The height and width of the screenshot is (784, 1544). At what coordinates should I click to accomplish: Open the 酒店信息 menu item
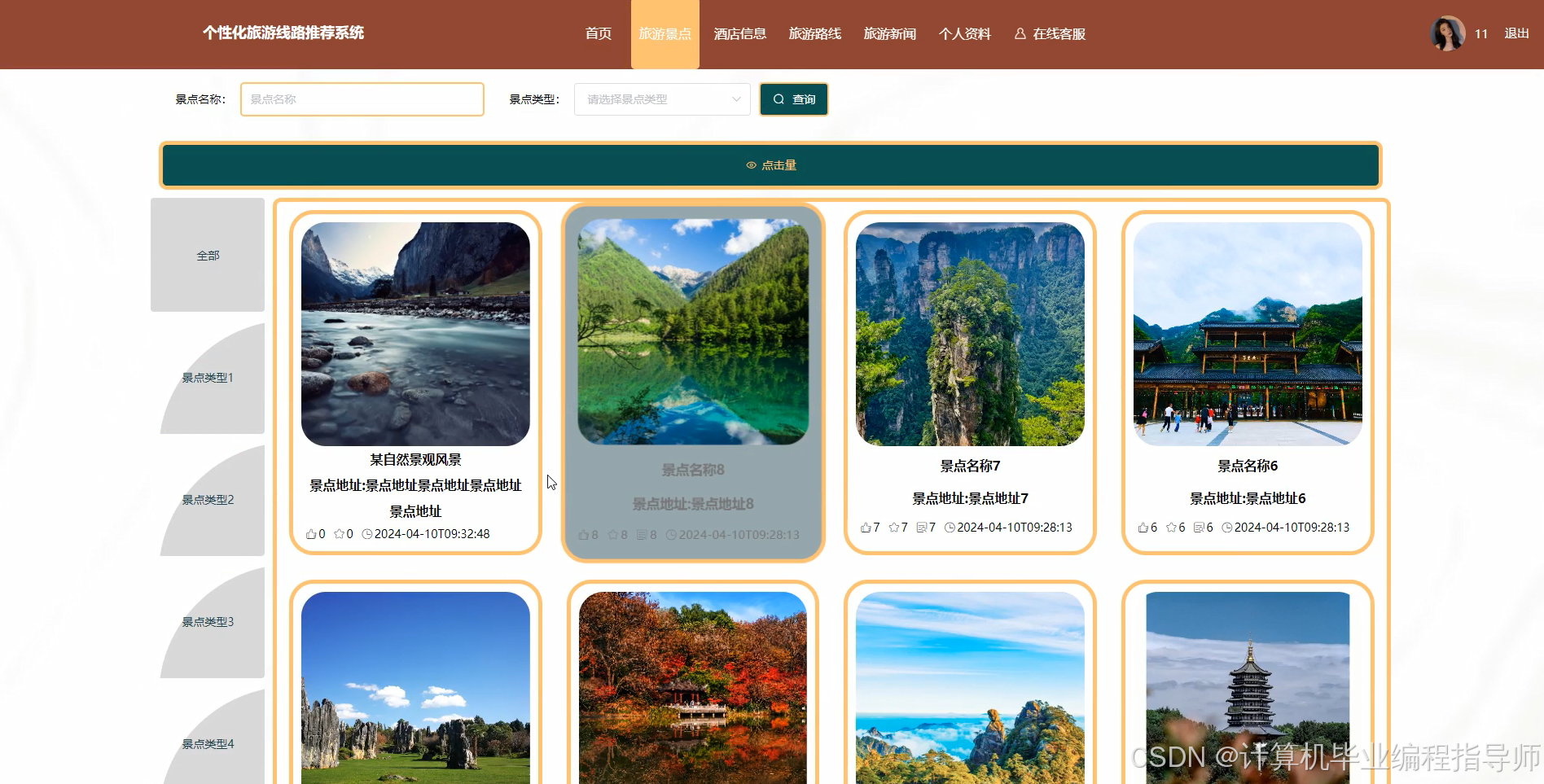pos(740,34)
